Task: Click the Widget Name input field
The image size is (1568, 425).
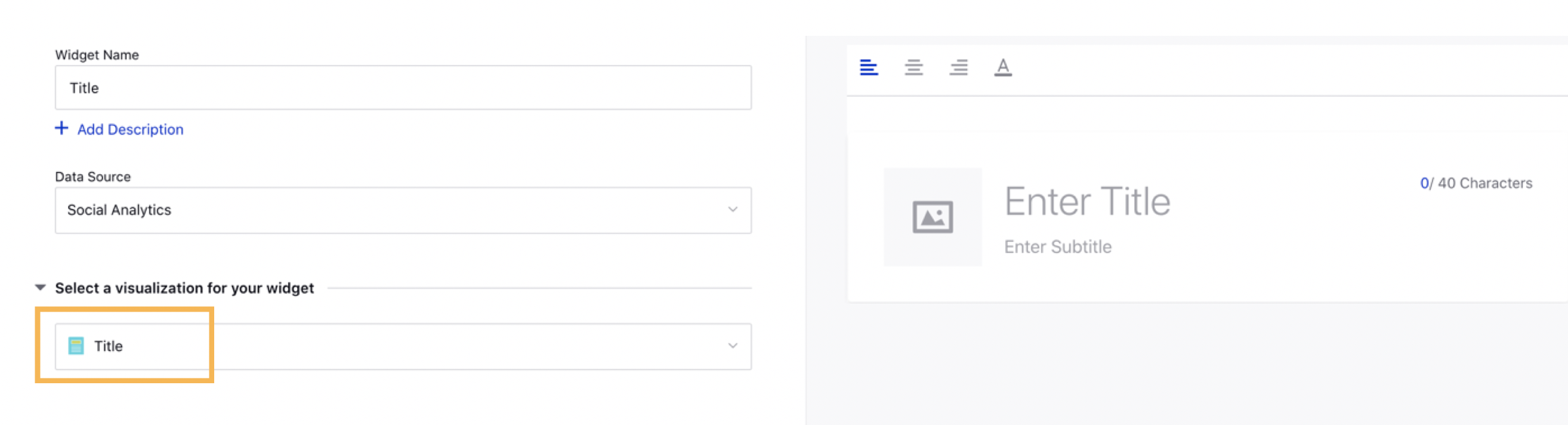Action: pos(402,88)
